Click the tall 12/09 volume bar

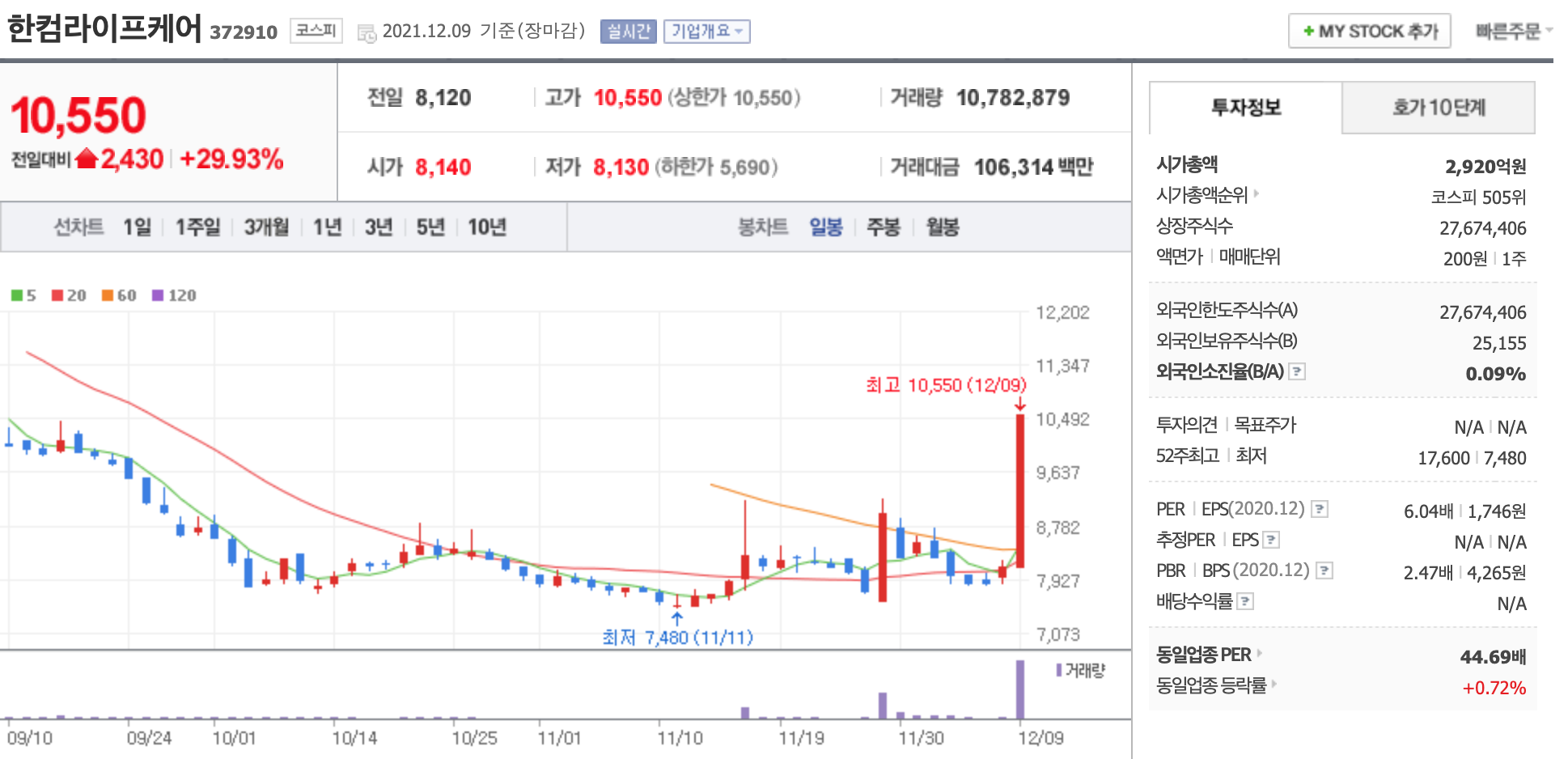pos(1020,689)
